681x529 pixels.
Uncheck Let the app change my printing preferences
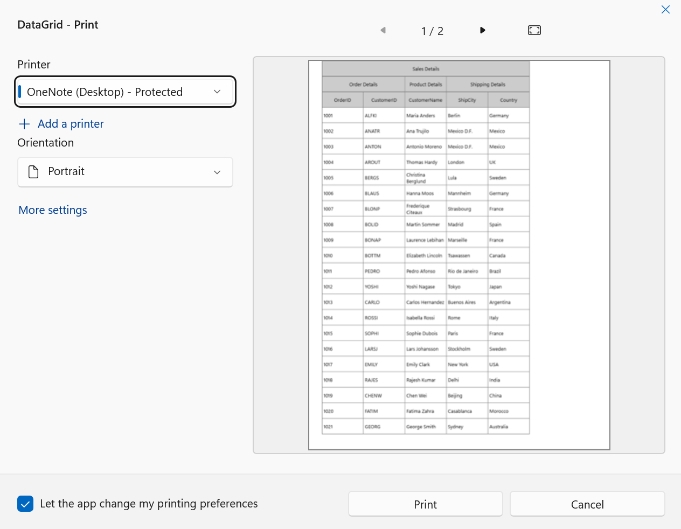[25, 504]
